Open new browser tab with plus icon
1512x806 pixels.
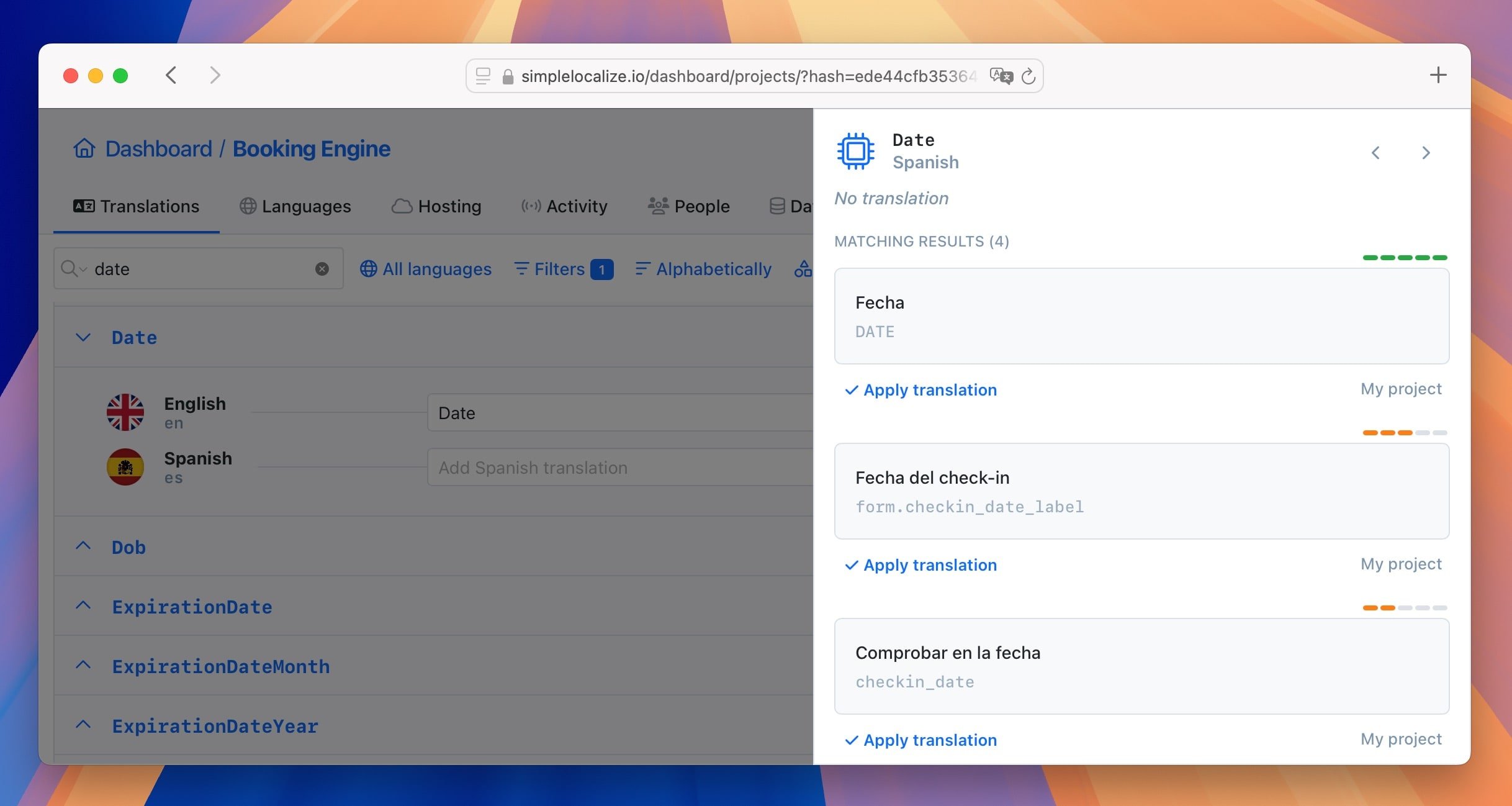coord(1438,75)
